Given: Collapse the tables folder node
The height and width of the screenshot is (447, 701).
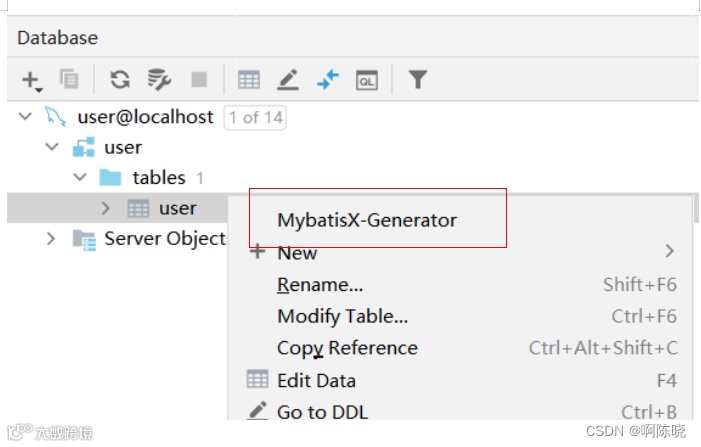Looking at the screenshot, I should tap(80, 177).
